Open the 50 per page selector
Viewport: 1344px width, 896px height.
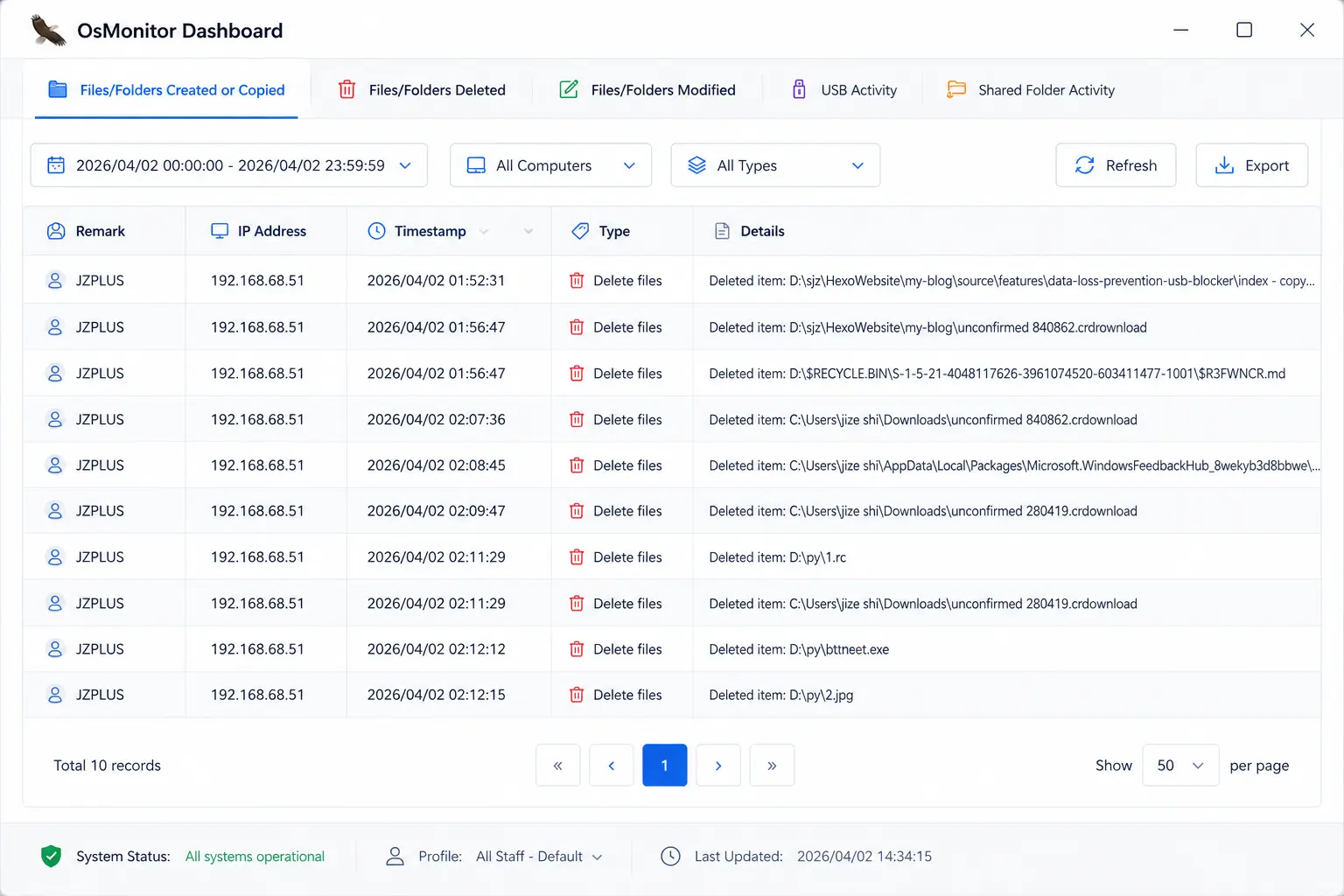click(1180, 766)
